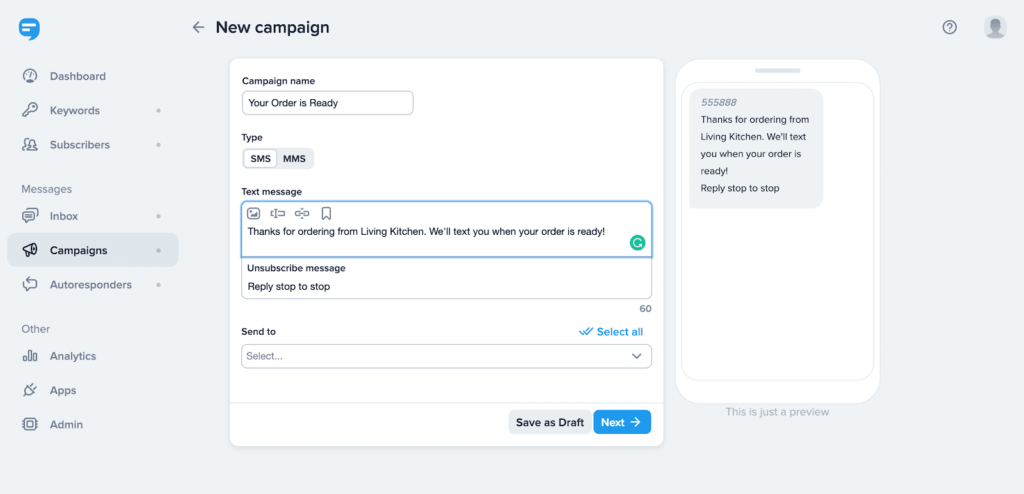
Task: Click the Select all link
Action: 611,332
